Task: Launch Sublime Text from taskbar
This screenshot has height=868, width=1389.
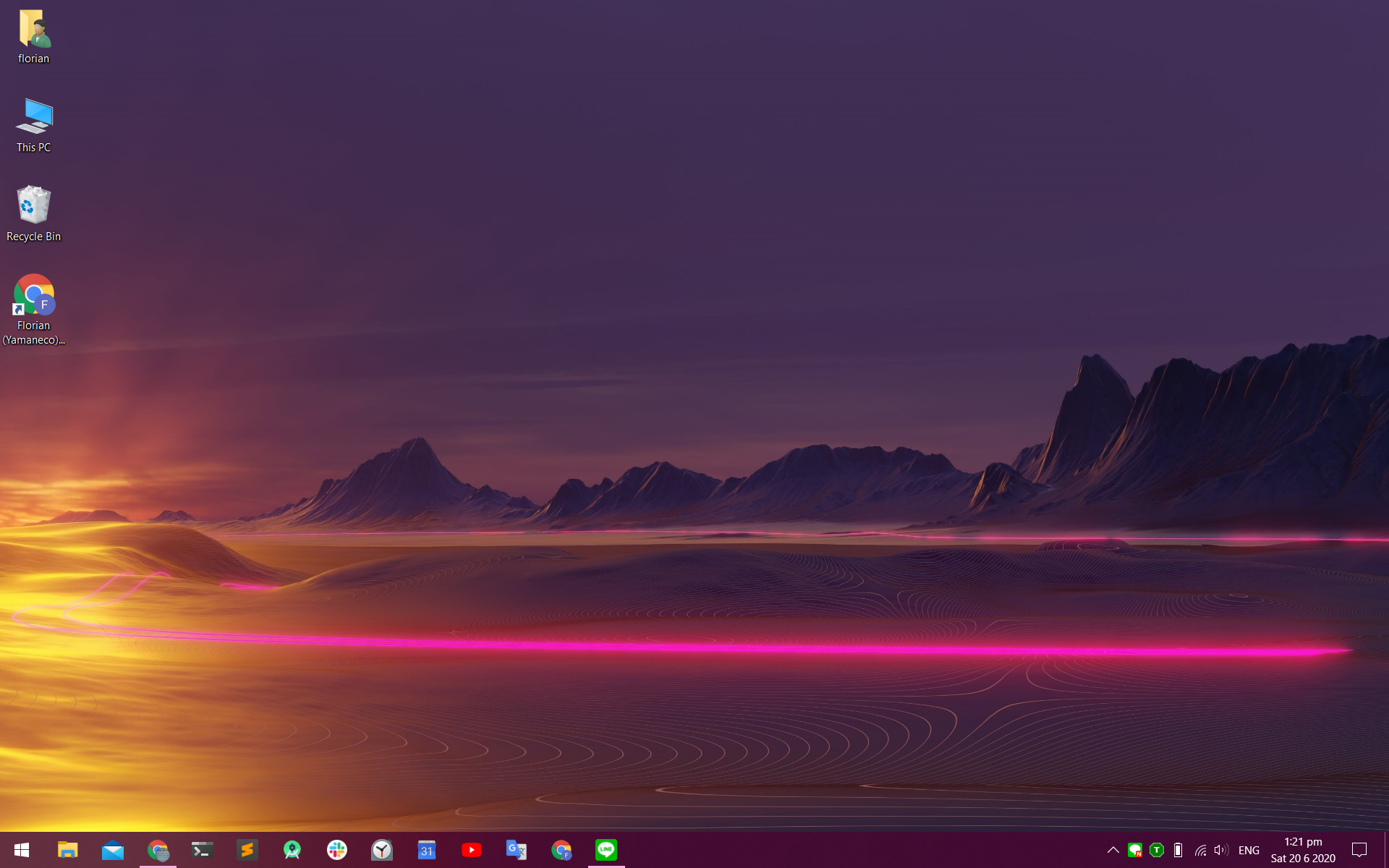Action: (x=247, y=850)
